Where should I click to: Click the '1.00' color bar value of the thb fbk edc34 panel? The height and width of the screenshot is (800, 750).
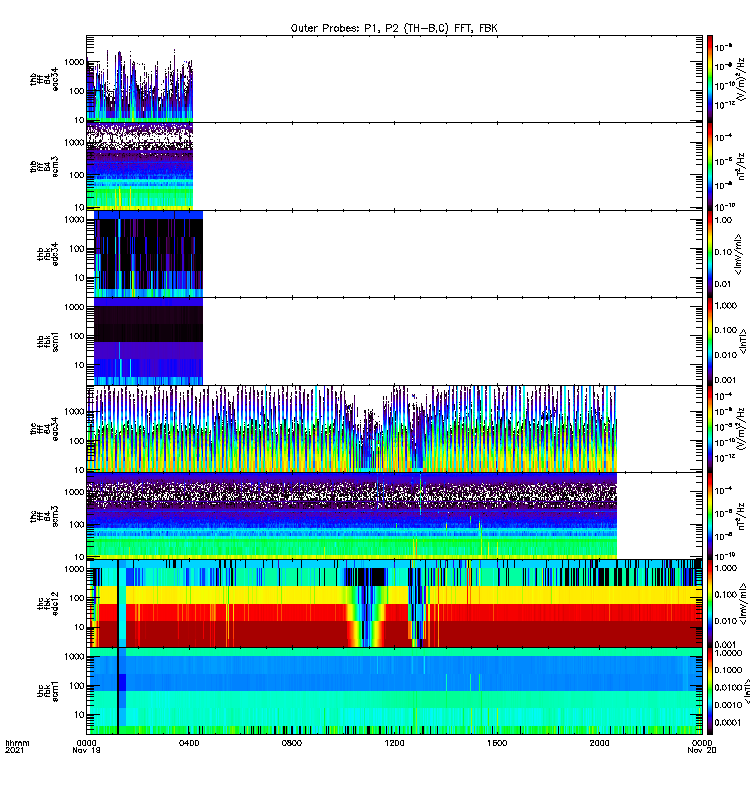click(723, 220)
